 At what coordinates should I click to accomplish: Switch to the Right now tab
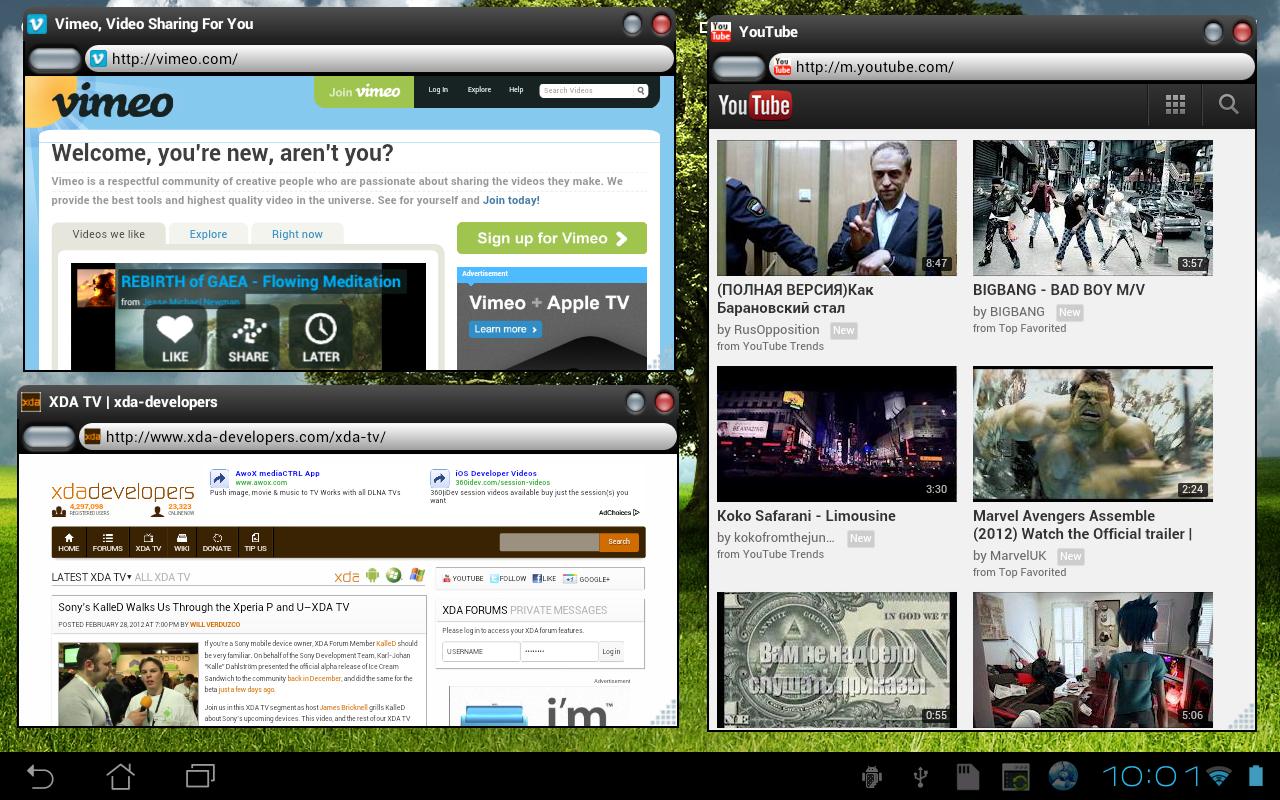tap(297, 234)
